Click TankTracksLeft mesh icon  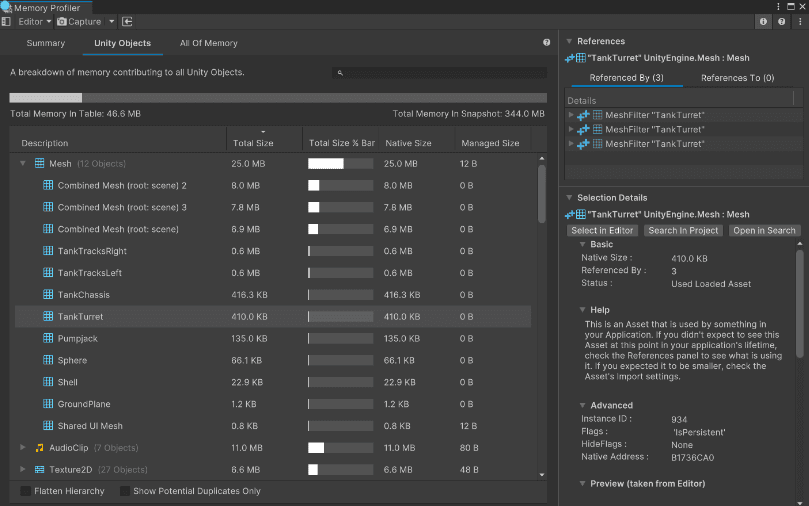click(x=48, y=272)
